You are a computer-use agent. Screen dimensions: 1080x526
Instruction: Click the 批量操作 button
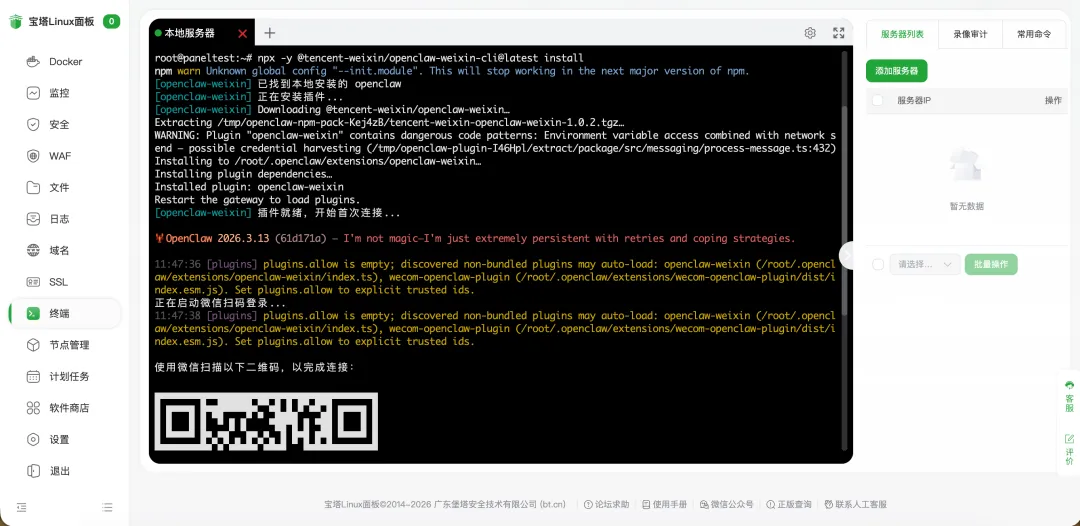991,264
